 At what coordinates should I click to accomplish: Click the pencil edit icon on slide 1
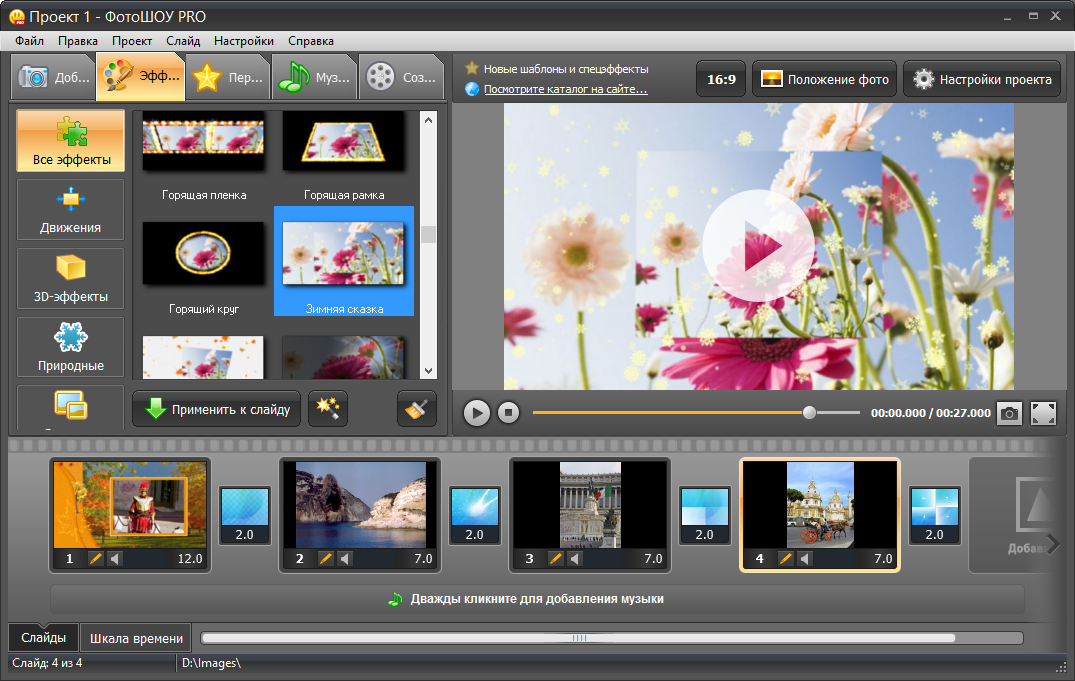pyautogui.click(x=96, y=559)
